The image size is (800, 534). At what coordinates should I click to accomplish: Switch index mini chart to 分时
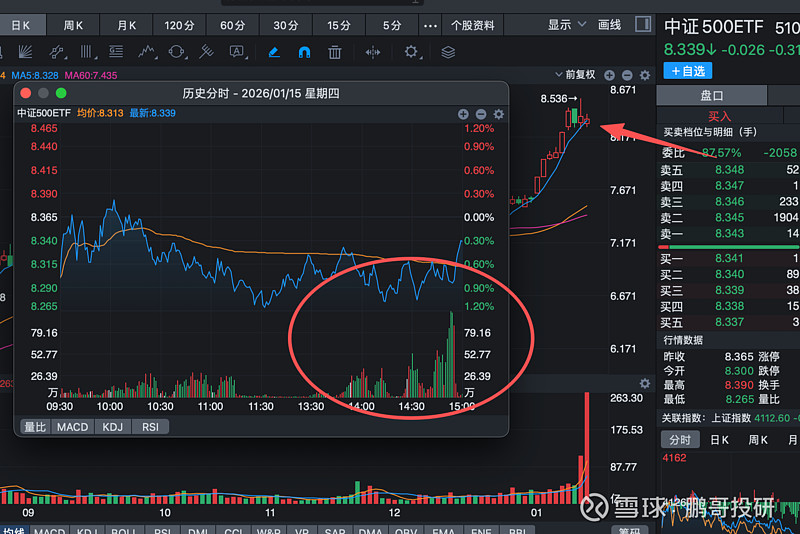pos(680,440)
